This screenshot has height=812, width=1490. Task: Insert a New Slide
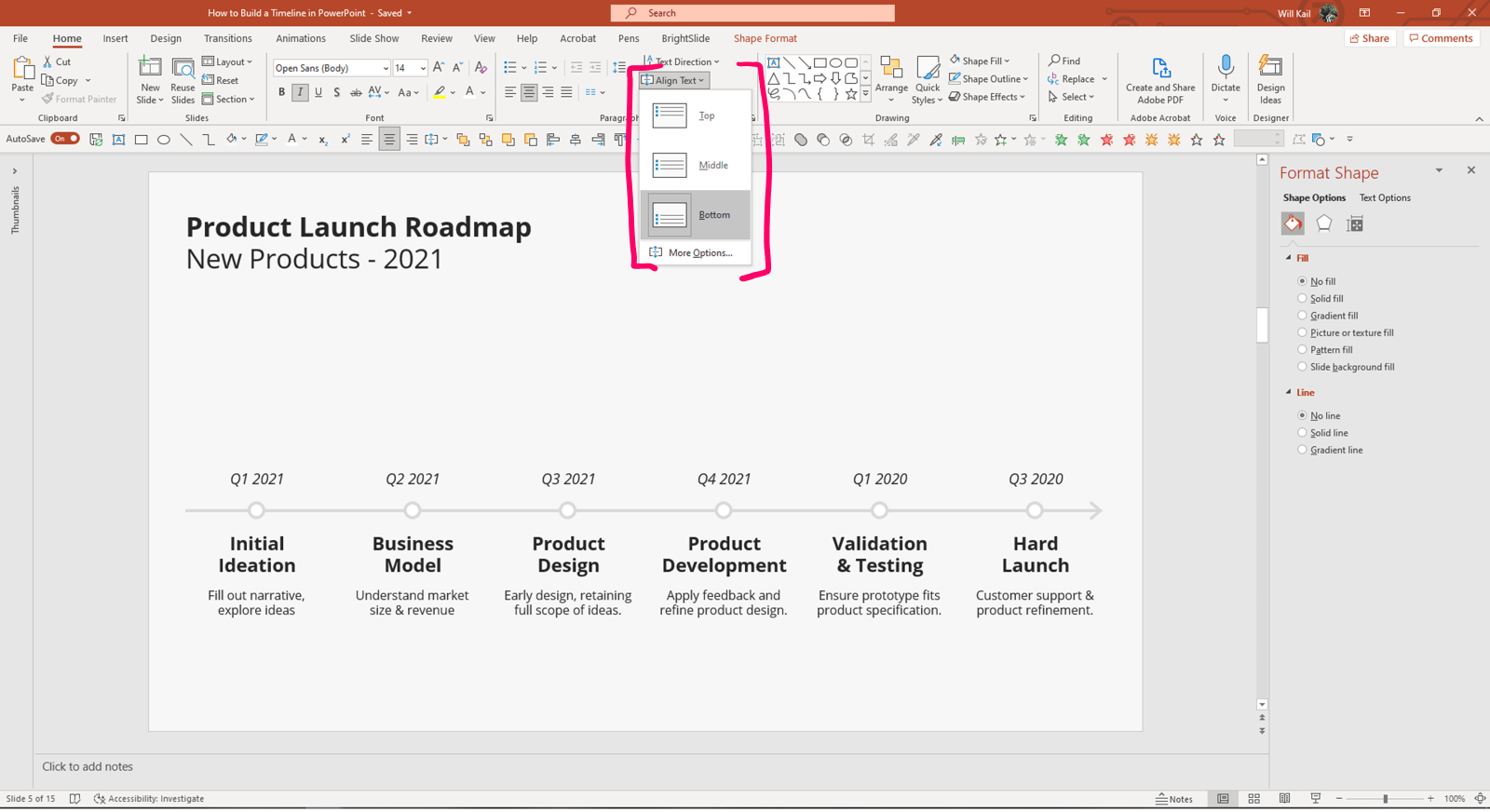coord(150,79)
